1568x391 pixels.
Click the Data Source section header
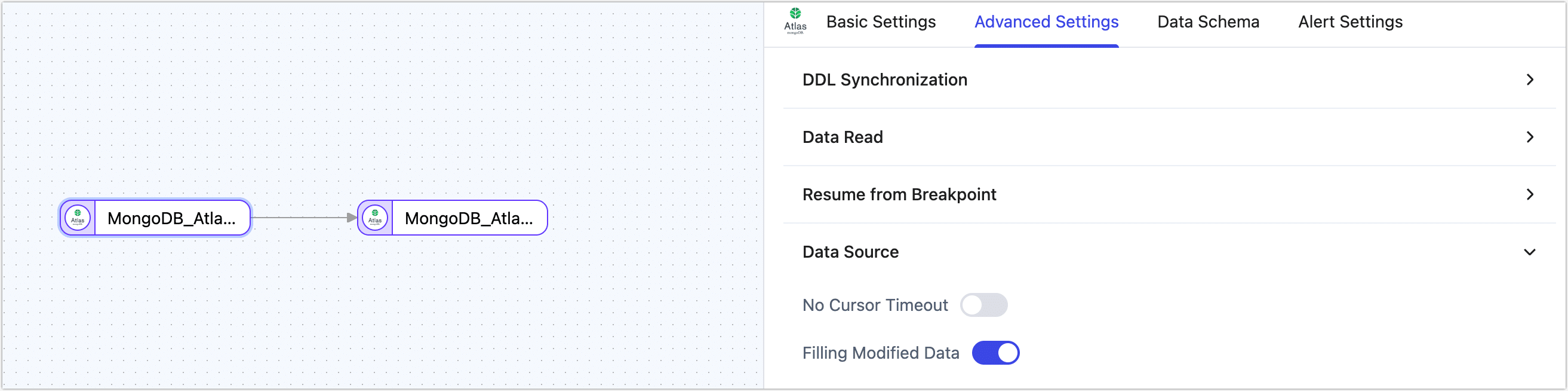850,252
